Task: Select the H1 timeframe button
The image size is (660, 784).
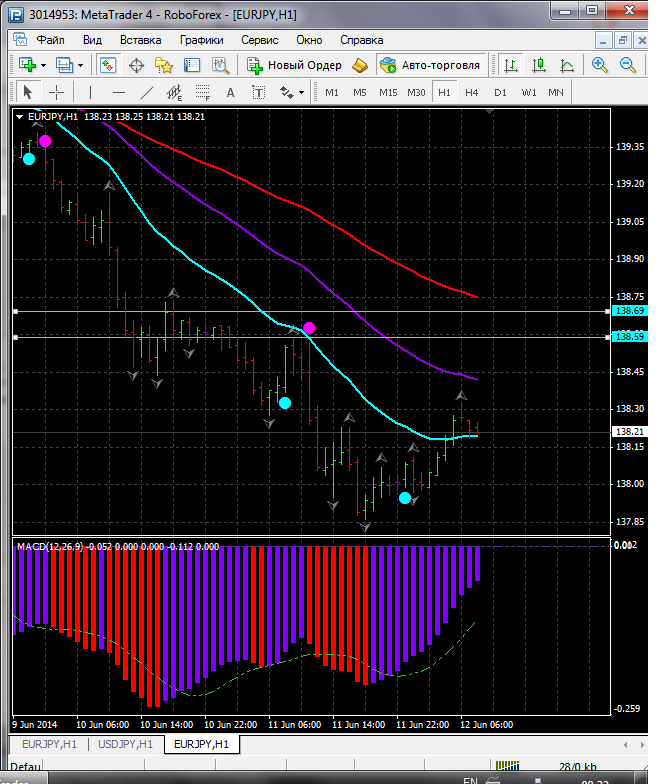Action: (444, 92)
